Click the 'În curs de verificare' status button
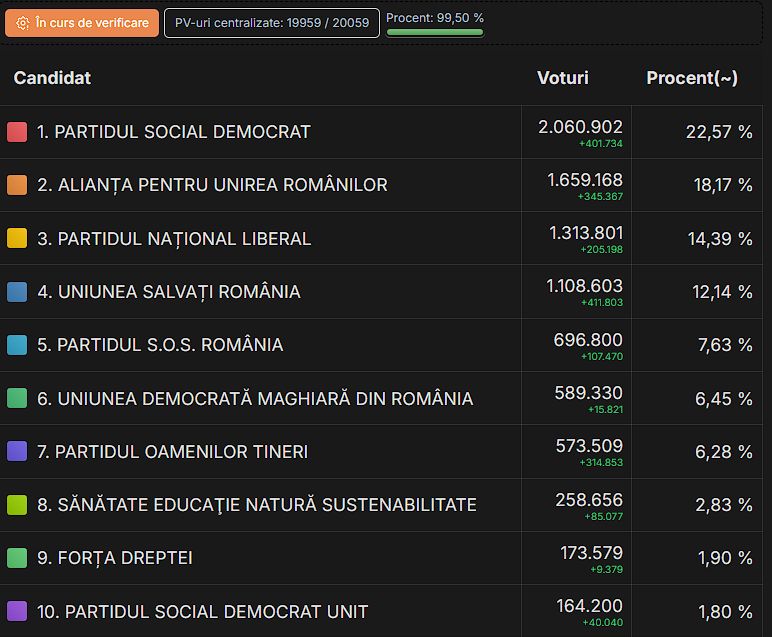This screenshot has width=772, height=637. point(82,23)
